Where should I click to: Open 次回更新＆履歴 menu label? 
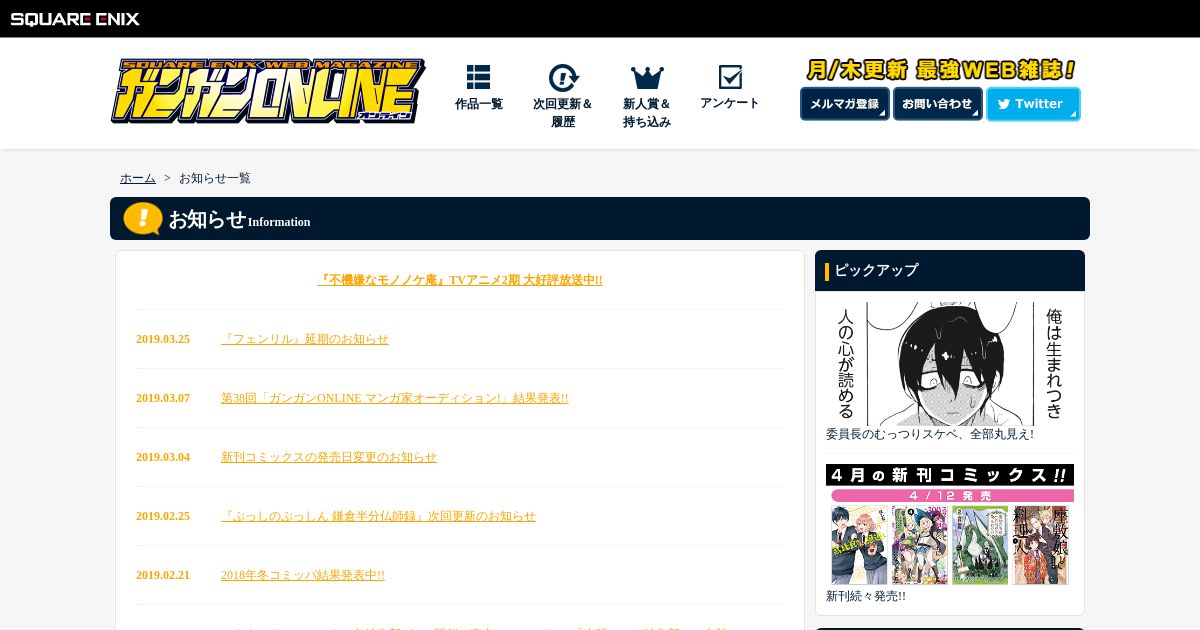[563, 113]
